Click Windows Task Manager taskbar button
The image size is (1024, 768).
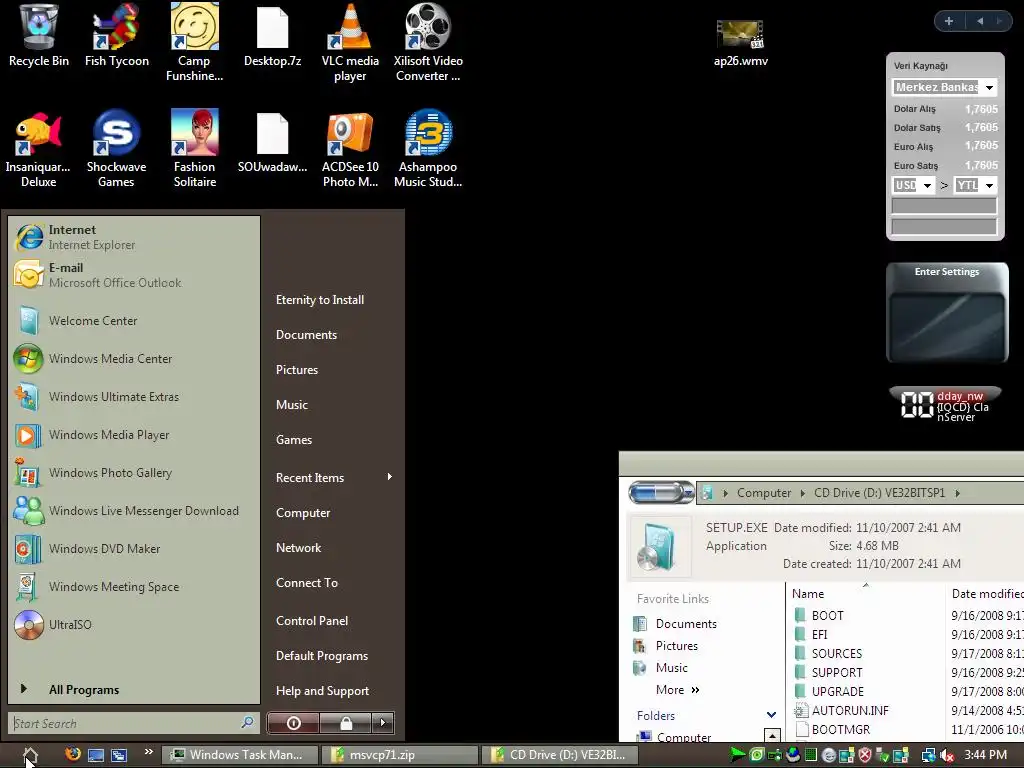(240, 755)
